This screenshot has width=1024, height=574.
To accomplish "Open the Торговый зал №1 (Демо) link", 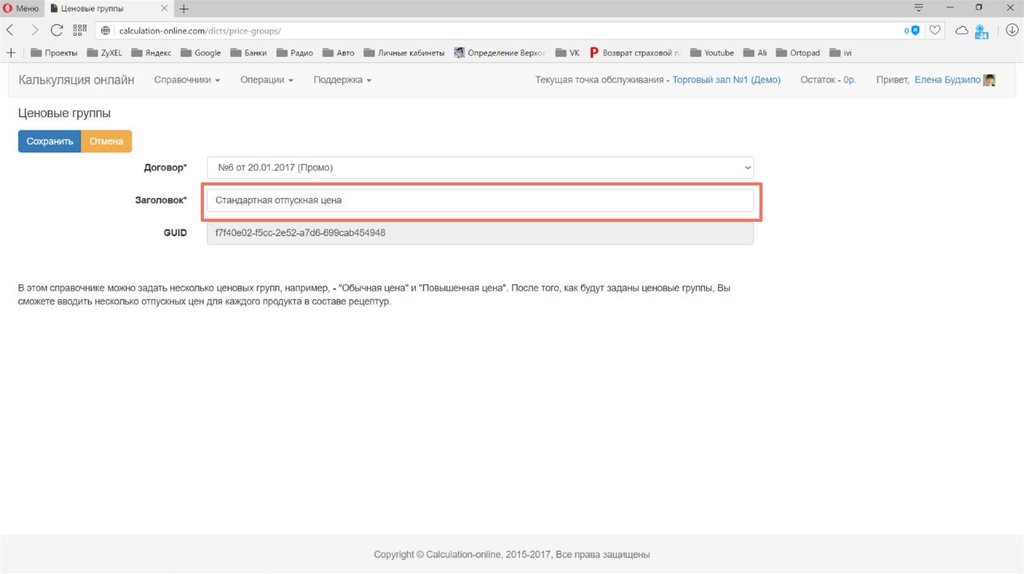I will 726,80.
